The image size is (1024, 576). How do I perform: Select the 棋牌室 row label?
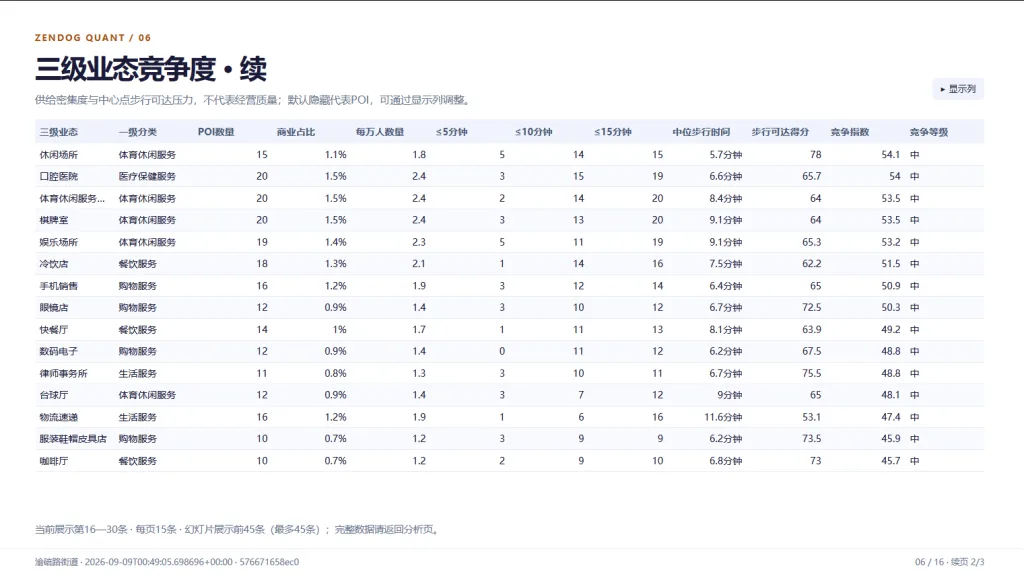[x=54, y=220]
